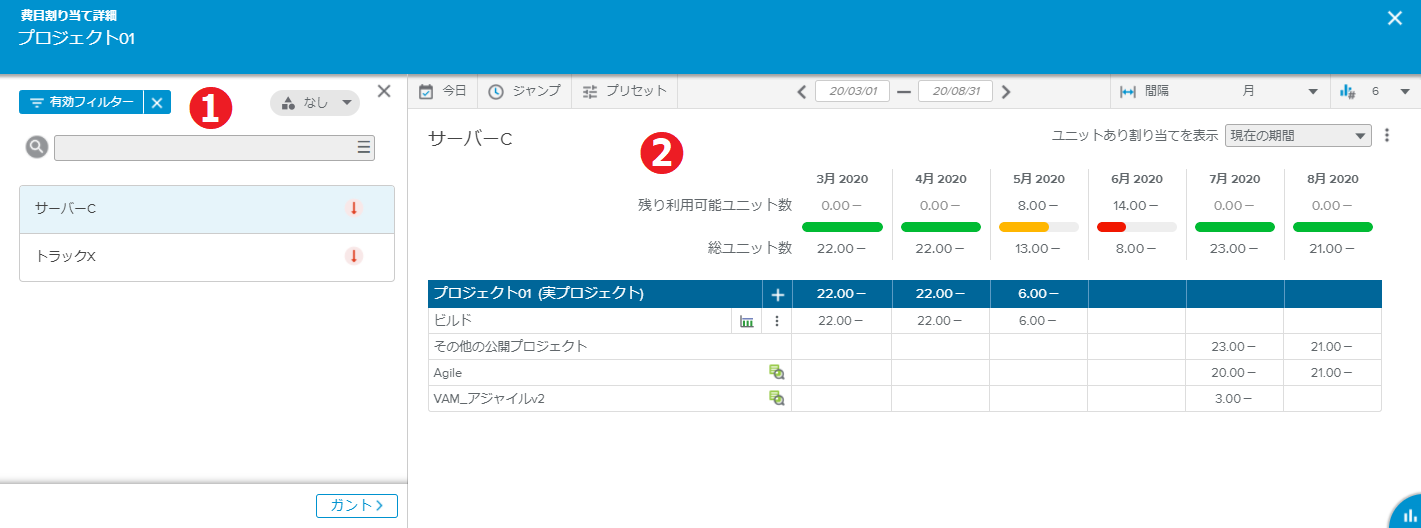This screenshot has height=528, width=1421.
Task: Click the start date field 20/03/01
Action: pos(852,92)
